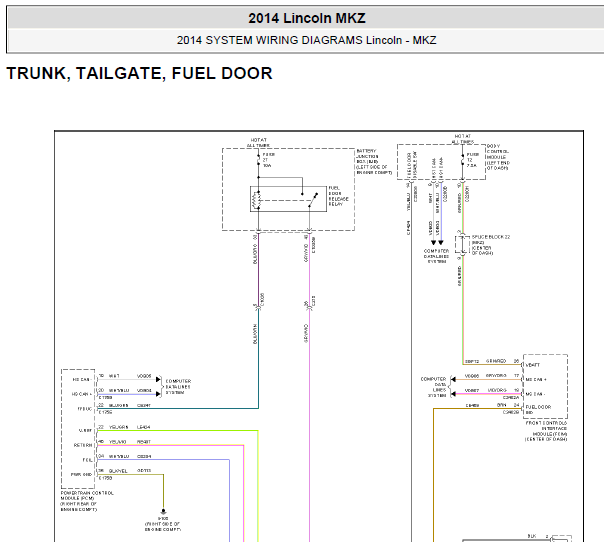
Task: Click "WHT/BLU" label on HS CAN + line
Action: click(119, 390)
